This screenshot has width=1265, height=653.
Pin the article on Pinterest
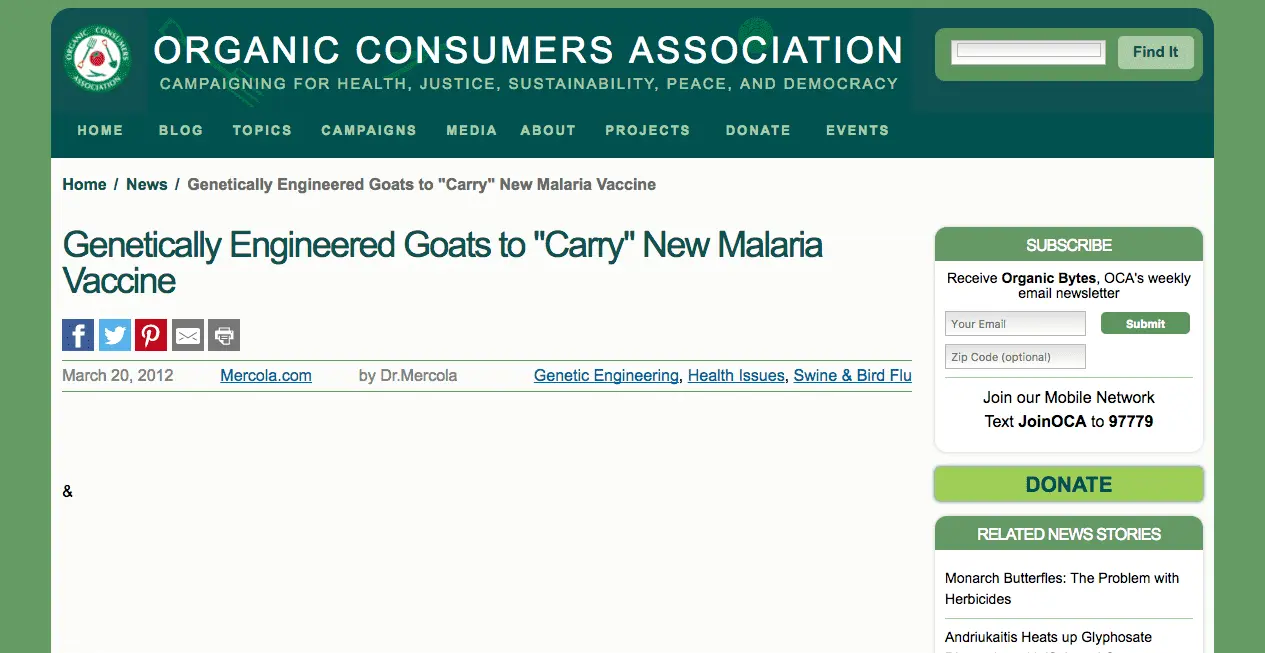point(151,335)
